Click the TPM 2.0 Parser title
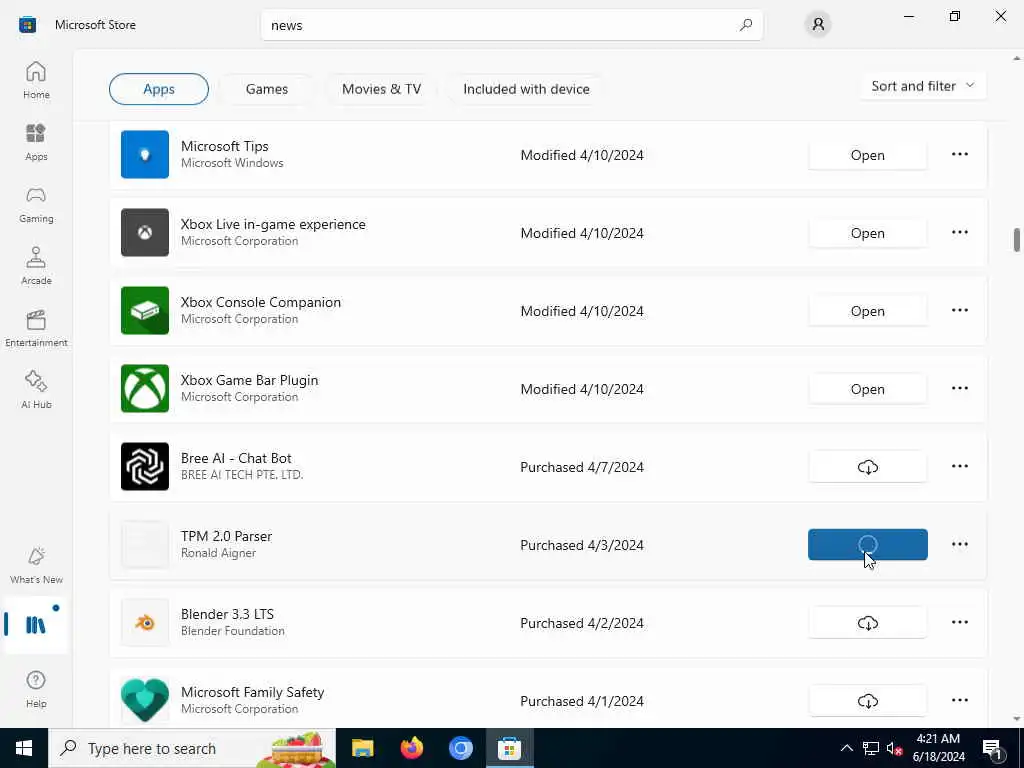 click(x=226, y=536)
